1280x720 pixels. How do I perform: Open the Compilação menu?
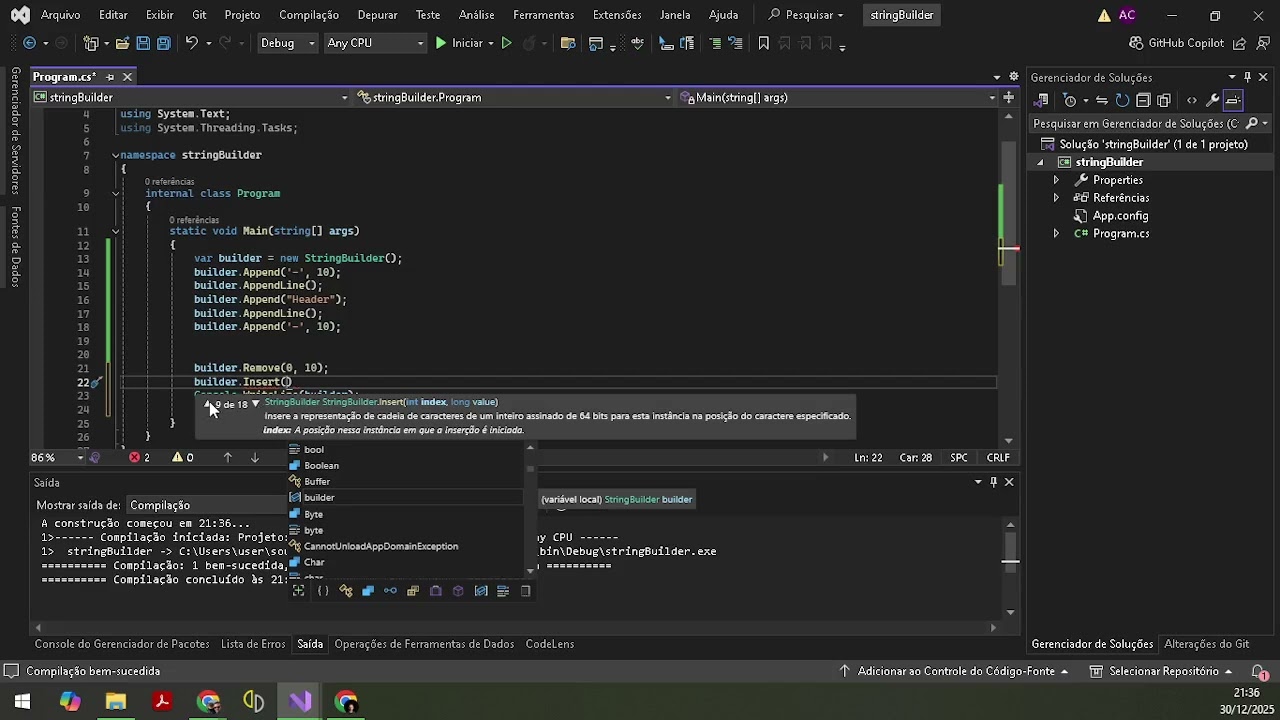(309, 15)
